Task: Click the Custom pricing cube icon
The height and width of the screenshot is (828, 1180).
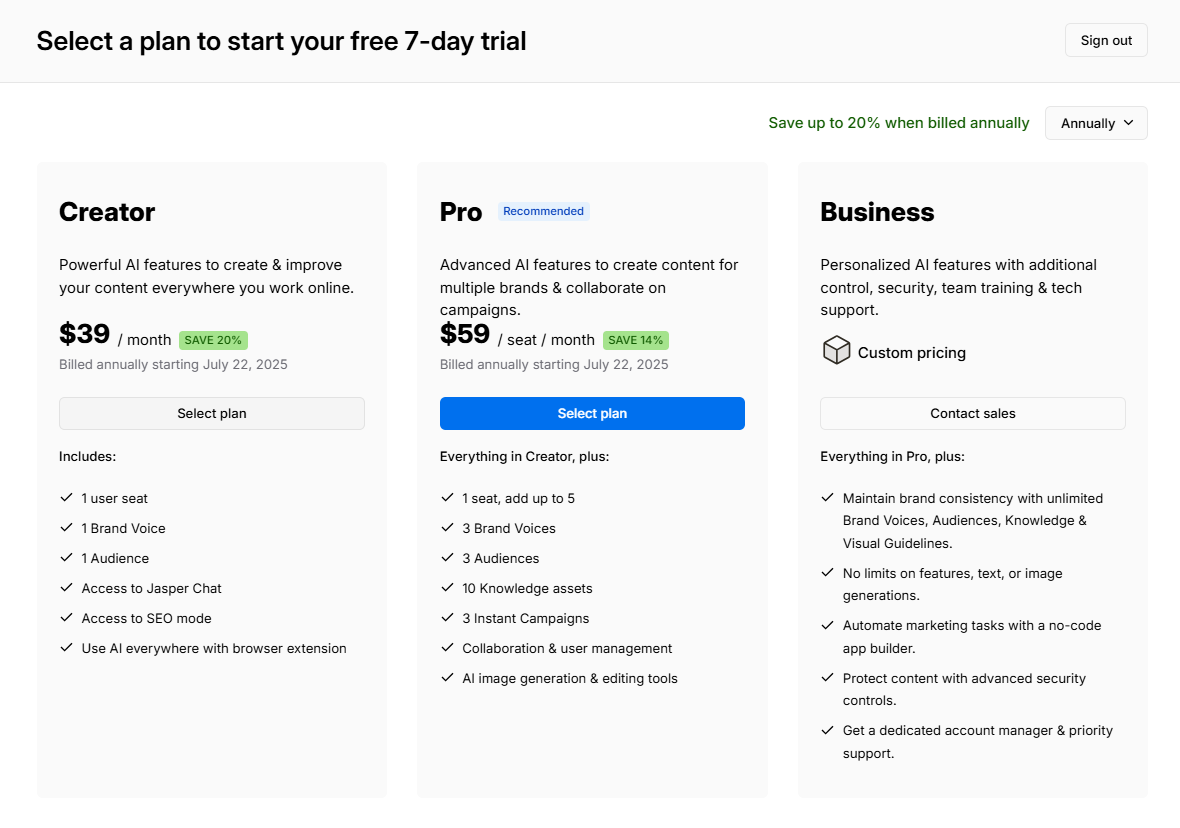Action: click(836, 351)
